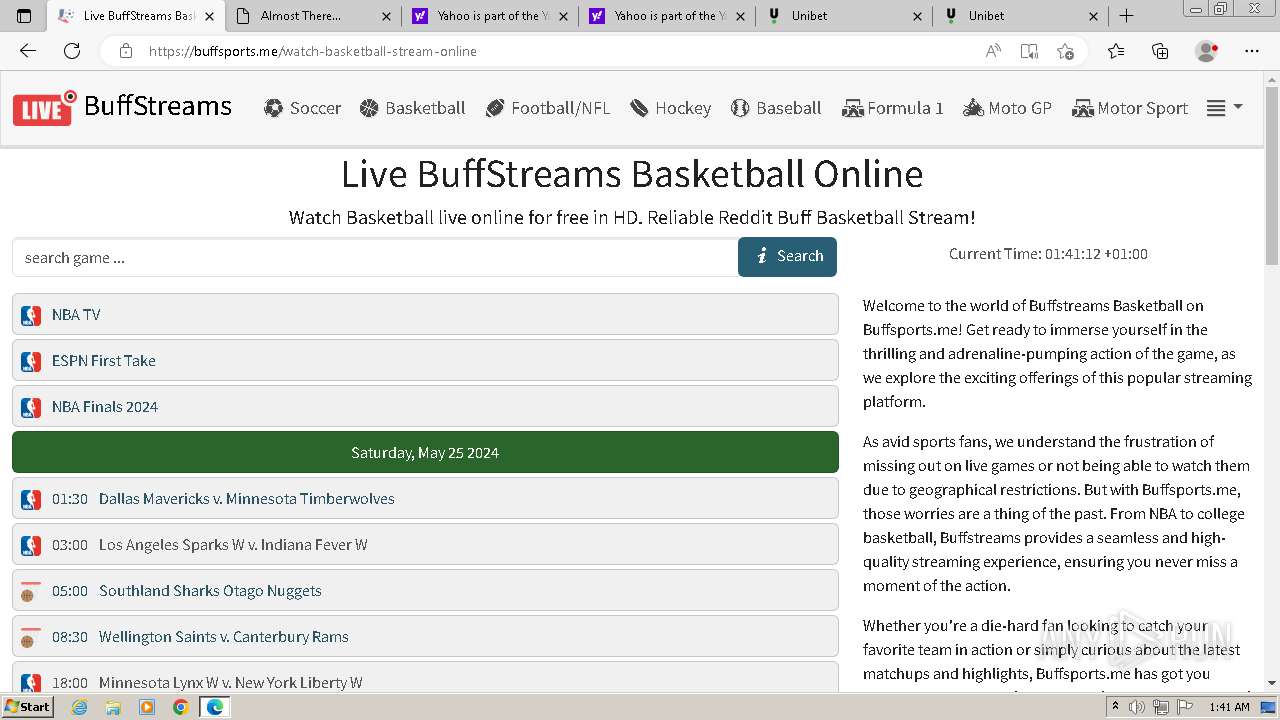Click NBA logo icon beside NBA TV
Image resolution: width=1280 pixels, height=720 pixels.
point(31,315)
